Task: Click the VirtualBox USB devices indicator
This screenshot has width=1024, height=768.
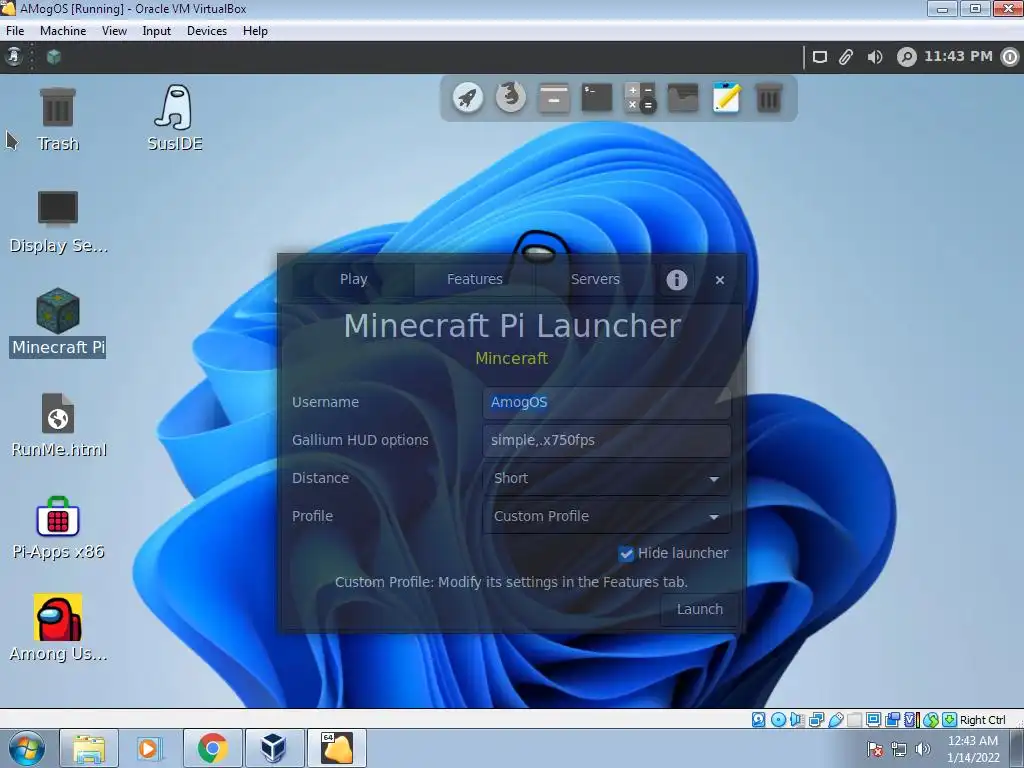Action: (836, 720)
